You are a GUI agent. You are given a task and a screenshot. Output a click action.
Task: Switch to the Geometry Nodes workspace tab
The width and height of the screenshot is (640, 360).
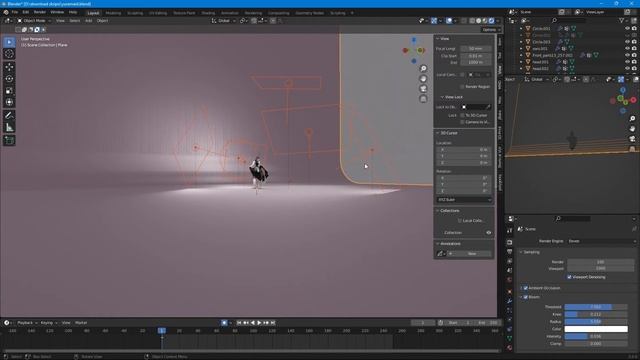309,13
